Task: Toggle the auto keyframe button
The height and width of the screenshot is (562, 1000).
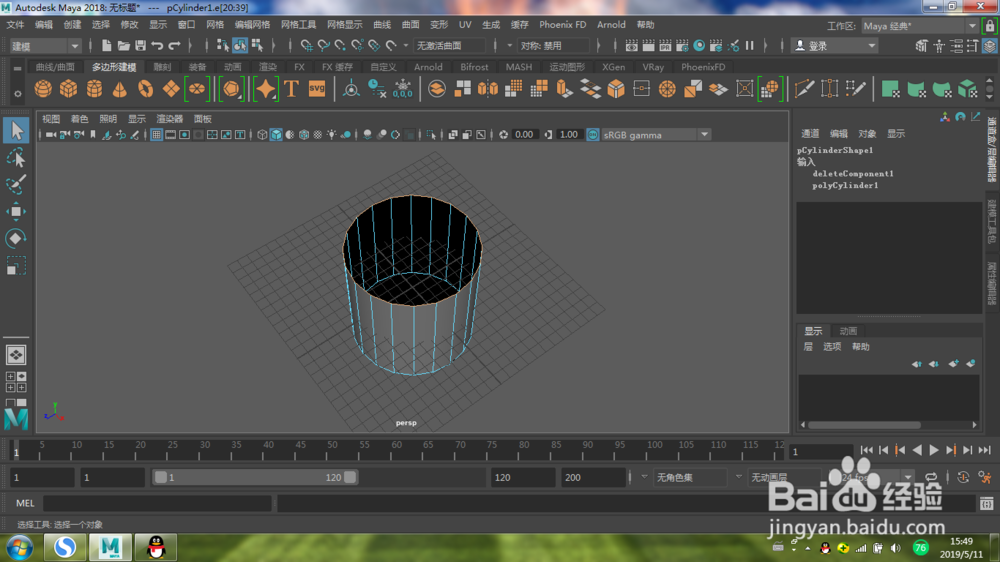Action: click(963, 477)
